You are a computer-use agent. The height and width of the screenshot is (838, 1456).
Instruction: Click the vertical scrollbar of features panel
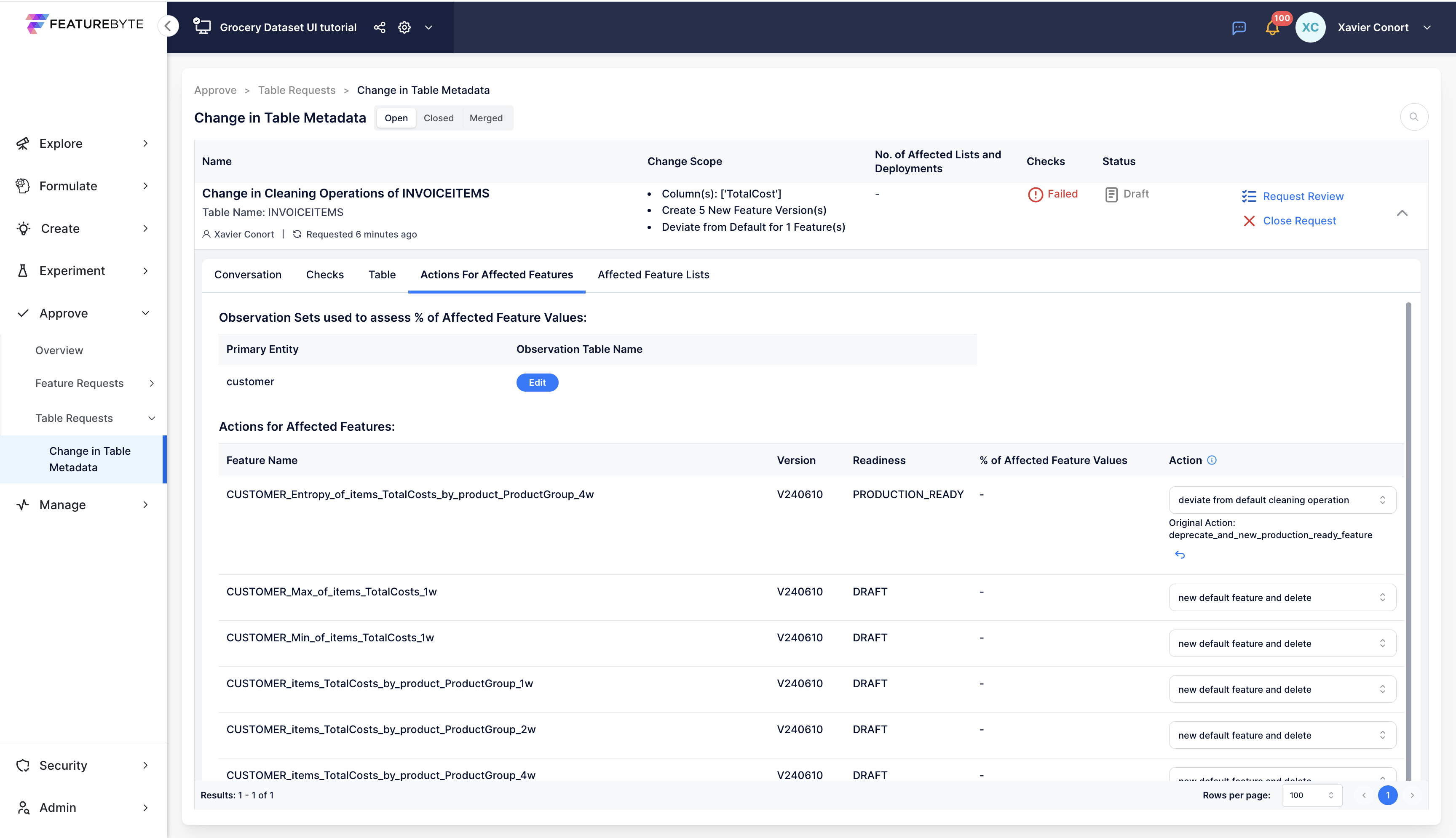click(x=1408, y=541)
